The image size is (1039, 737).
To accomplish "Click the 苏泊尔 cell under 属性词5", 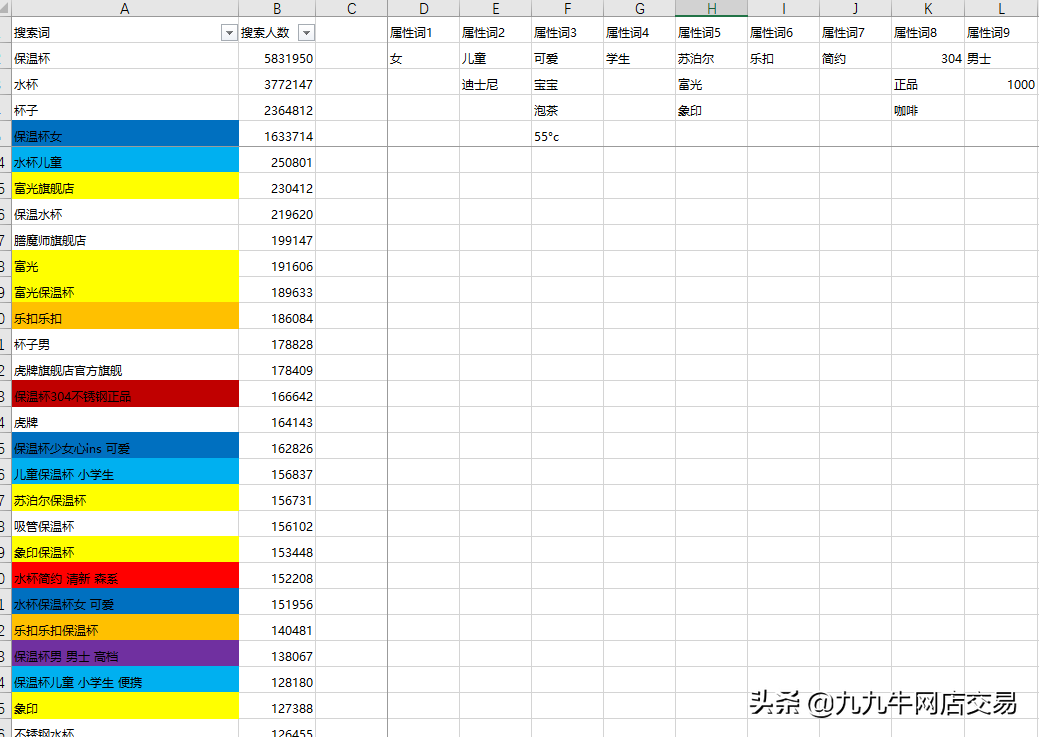I will coord(712,58).
